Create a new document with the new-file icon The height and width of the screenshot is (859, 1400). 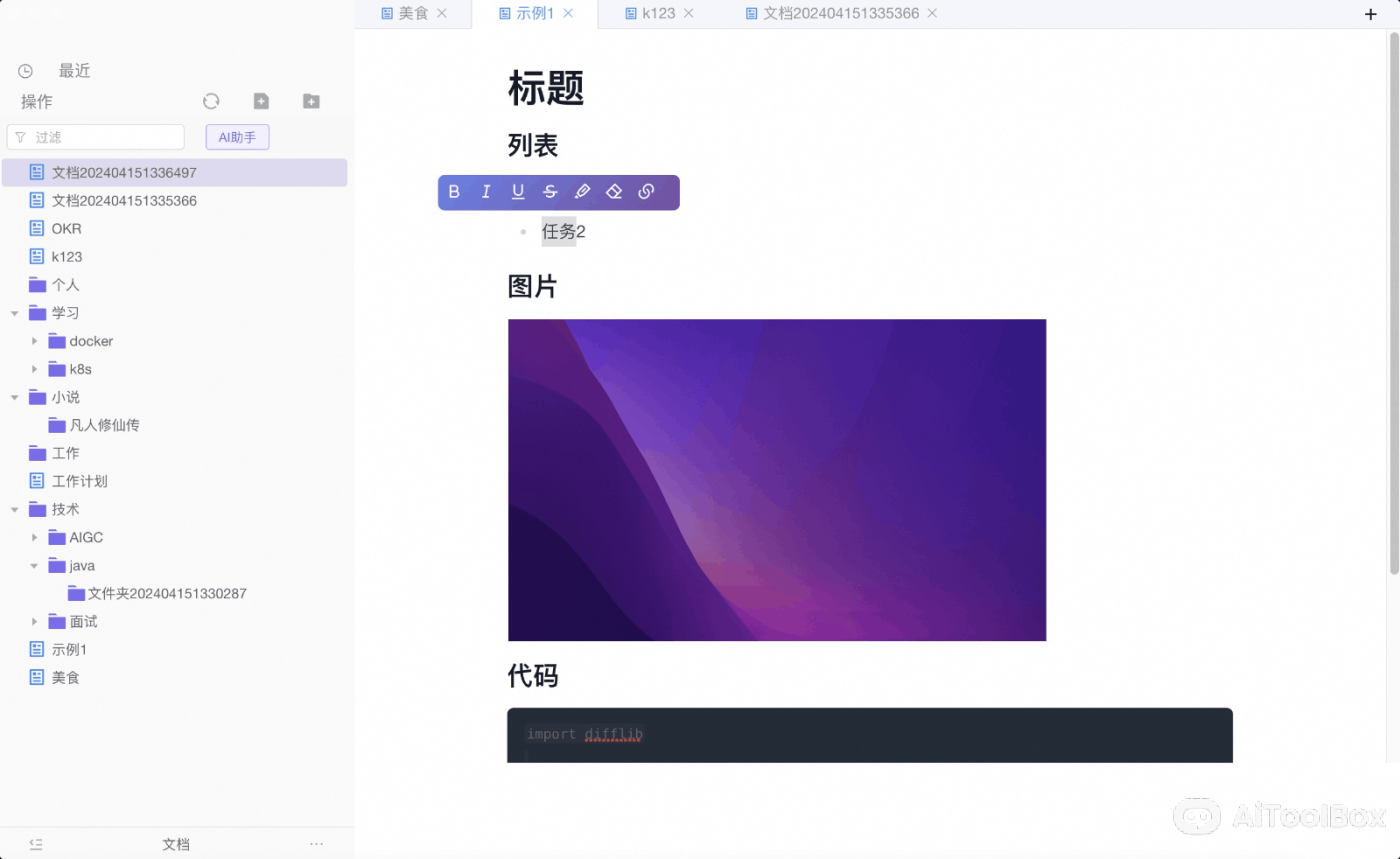click(261, 101)
